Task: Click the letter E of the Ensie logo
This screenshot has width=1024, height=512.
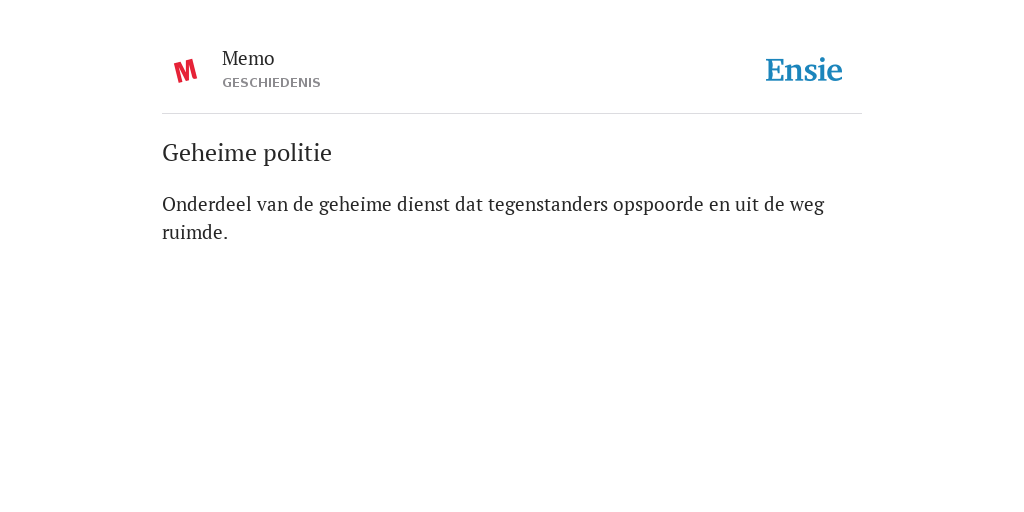Action: pyautogui.click(x=775, y=70)
